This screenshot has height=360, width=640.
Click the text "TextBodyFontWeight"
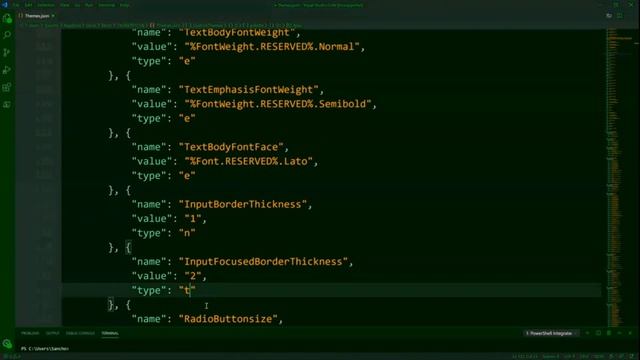click(x=237, y=33)
